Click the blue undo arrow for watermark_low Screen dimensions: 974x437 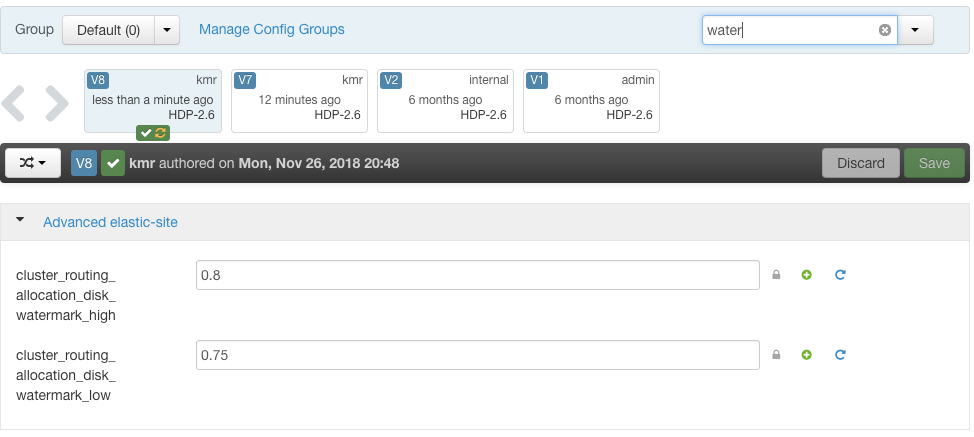click(x=840, y=354)
